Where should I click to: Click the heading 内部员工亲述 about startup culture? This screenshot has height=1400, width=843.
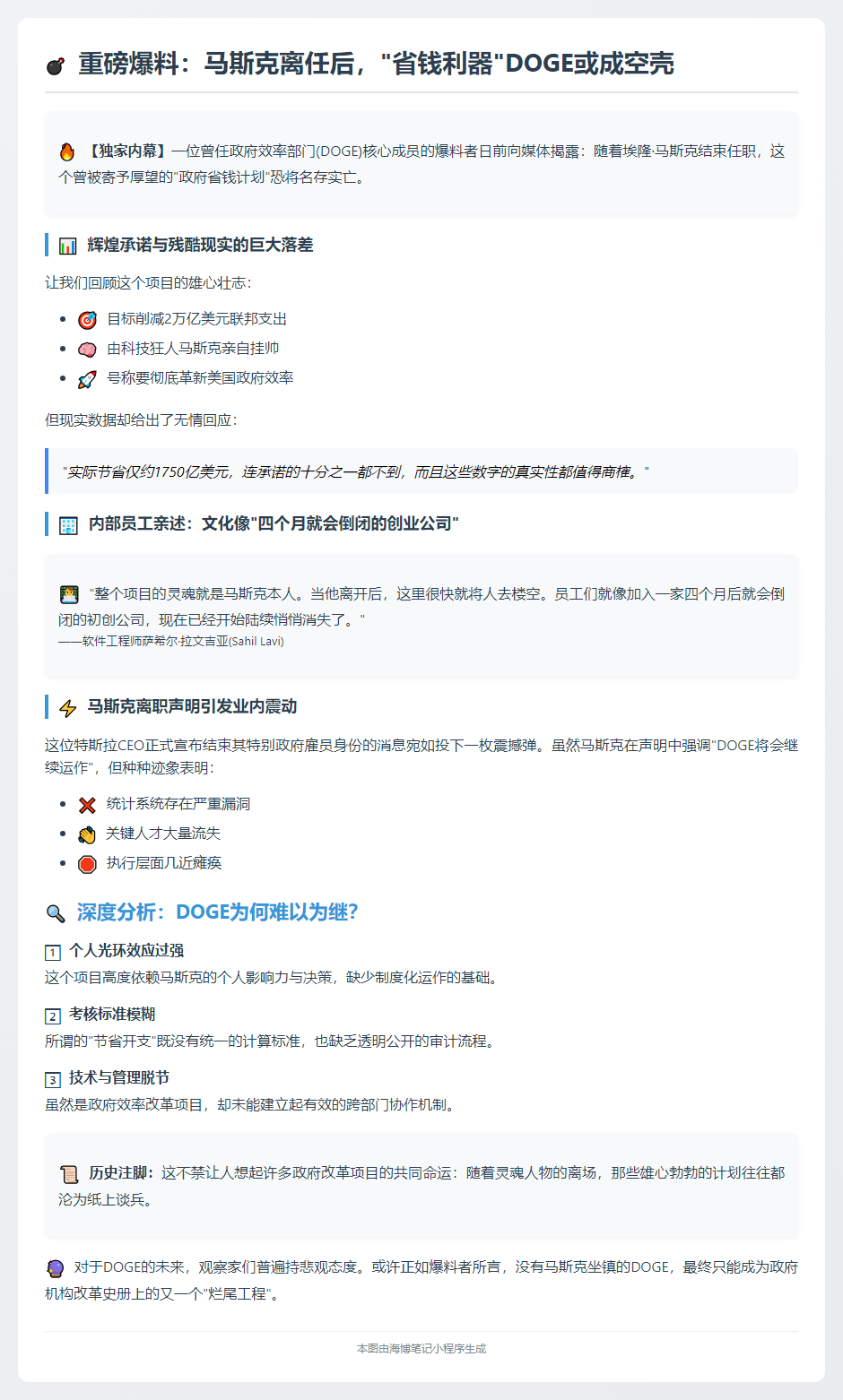274,523
